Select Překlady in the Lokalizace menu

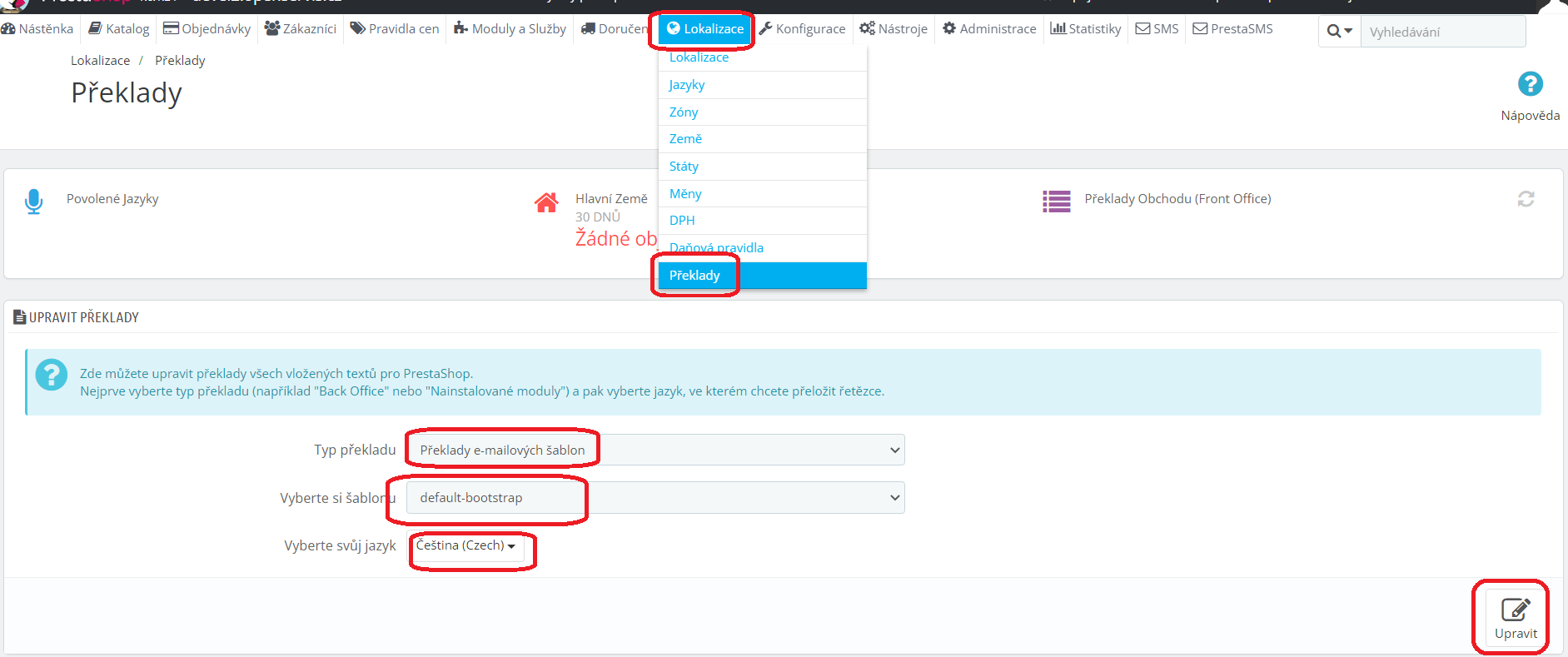[x=694, y=276]
